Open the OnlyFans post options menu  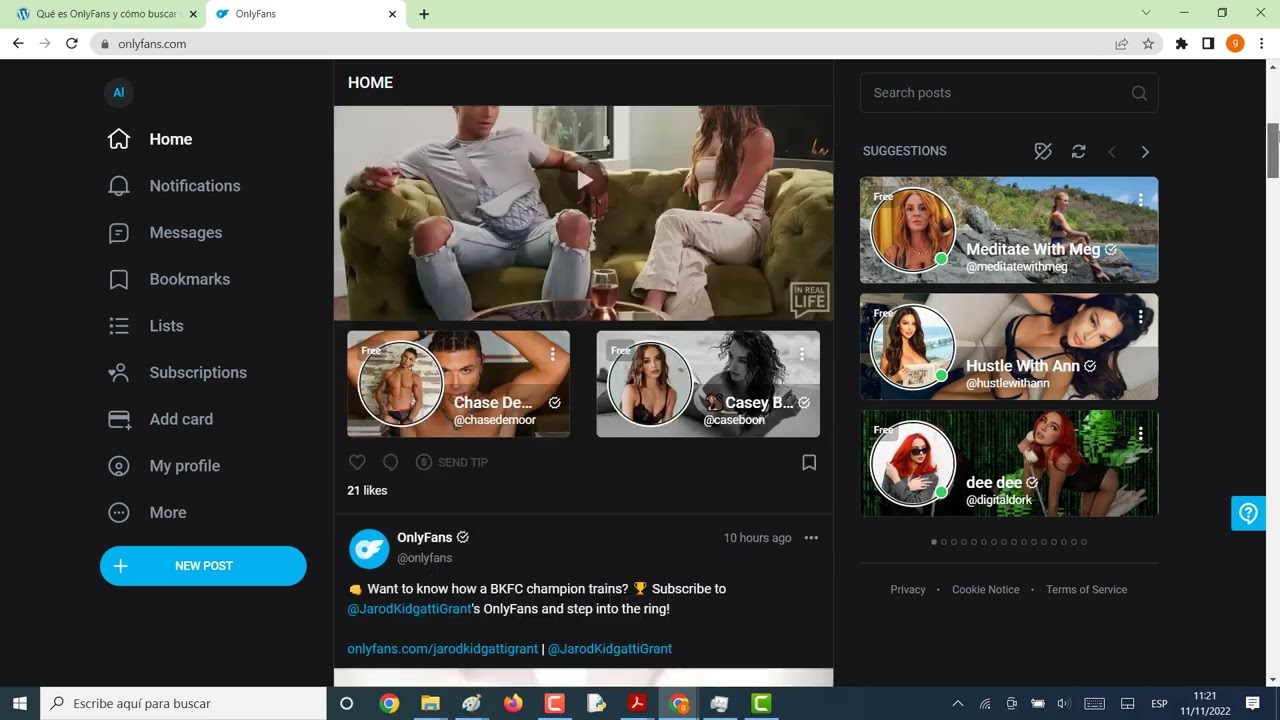point(811,538)
